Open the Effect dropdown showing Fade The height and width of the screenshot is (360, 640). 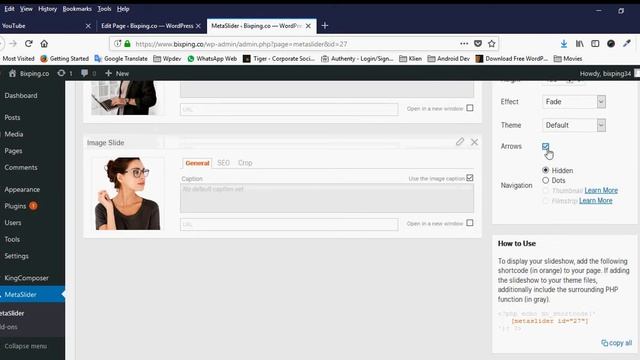[x=574, y=102]
